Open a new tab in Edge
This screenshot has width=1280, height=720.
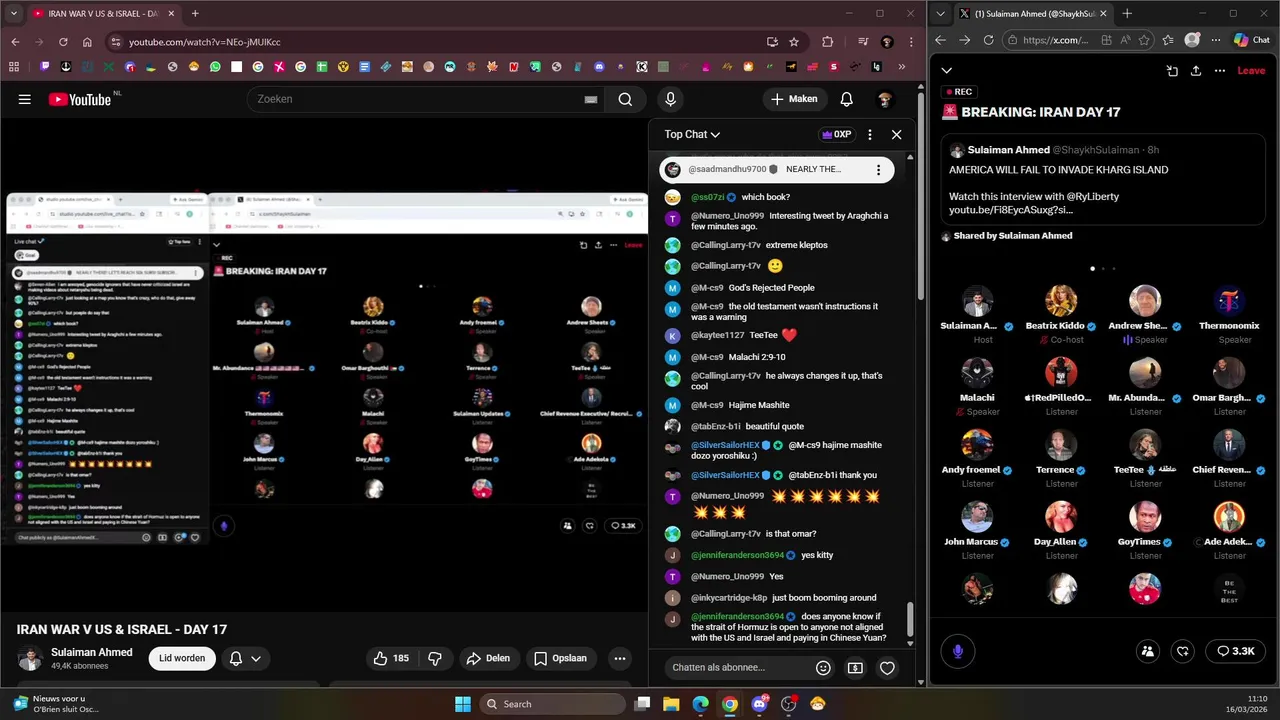click(1127, 14)
